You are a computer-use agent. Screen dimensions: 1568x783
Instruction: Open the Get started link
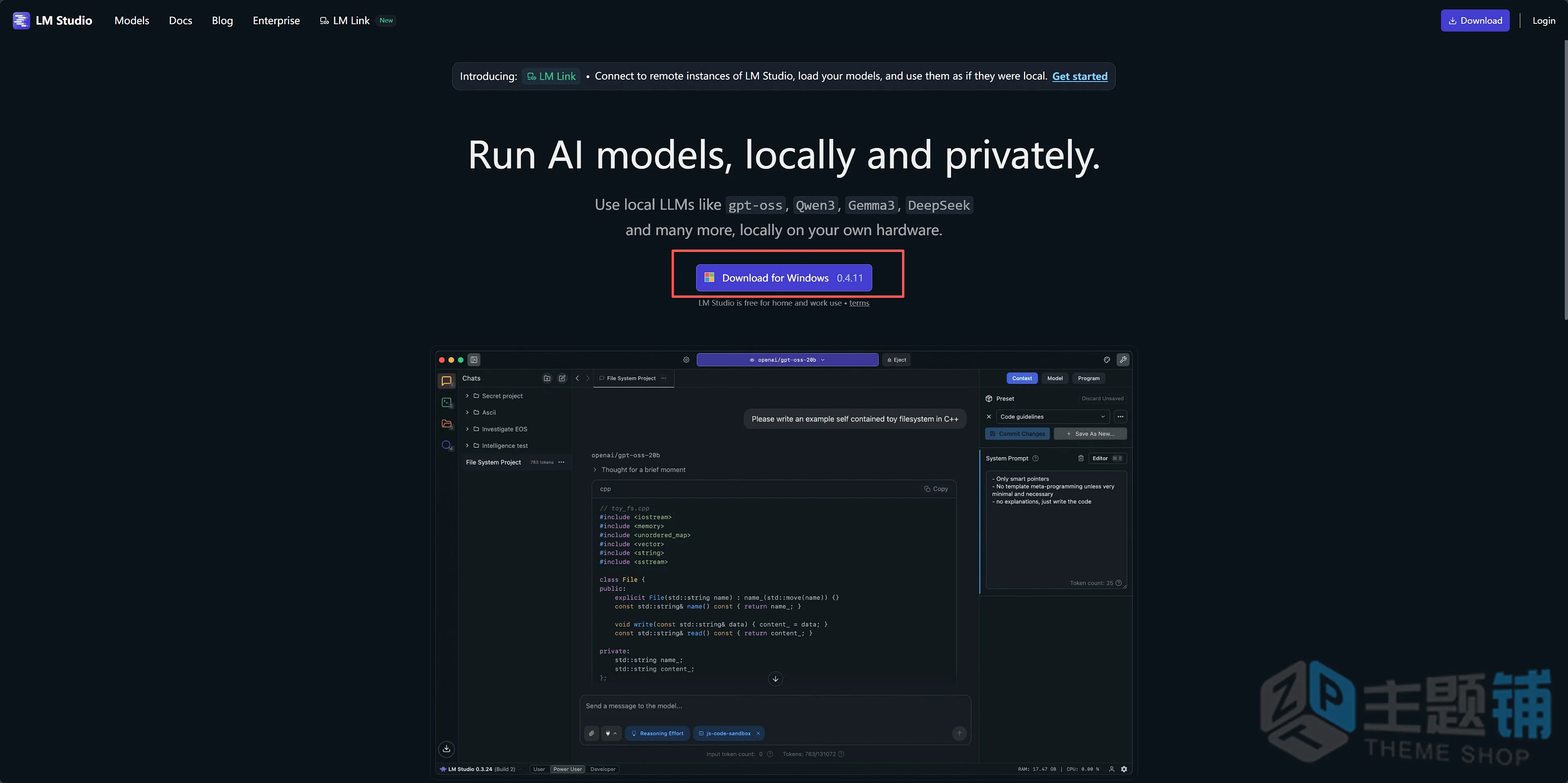pos(1080,76)
